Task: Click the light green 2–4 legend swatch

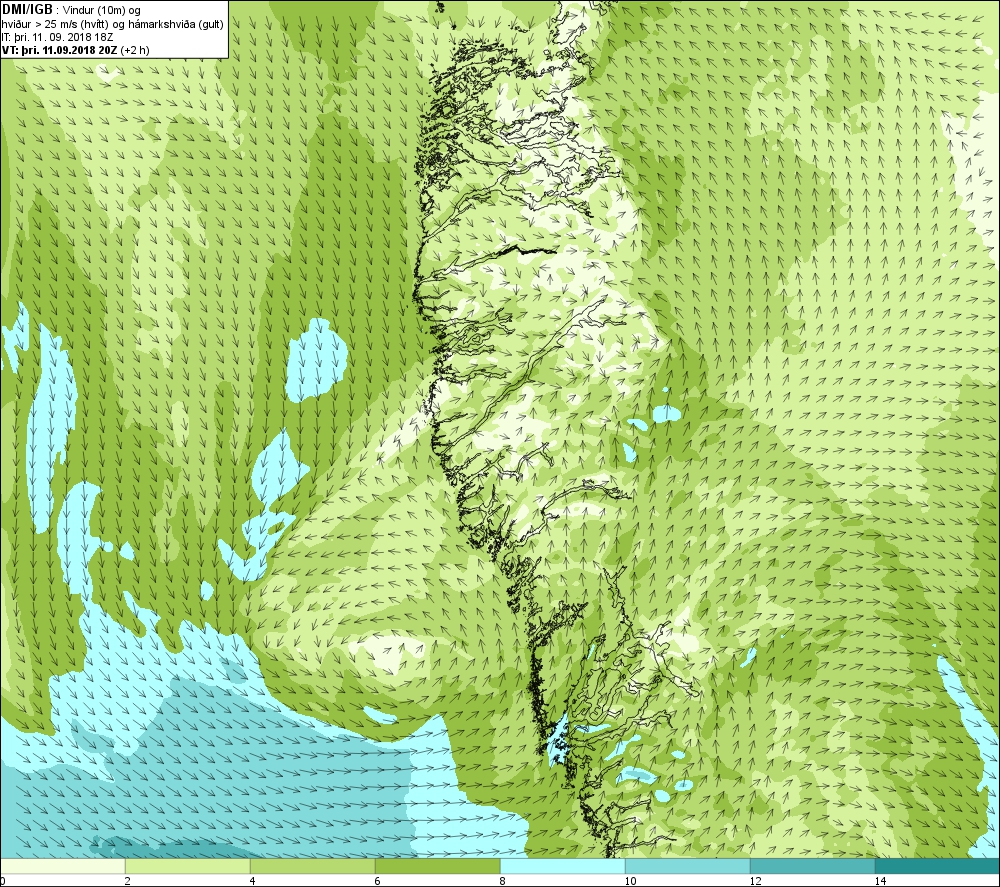Action: (x=188, y=866)
